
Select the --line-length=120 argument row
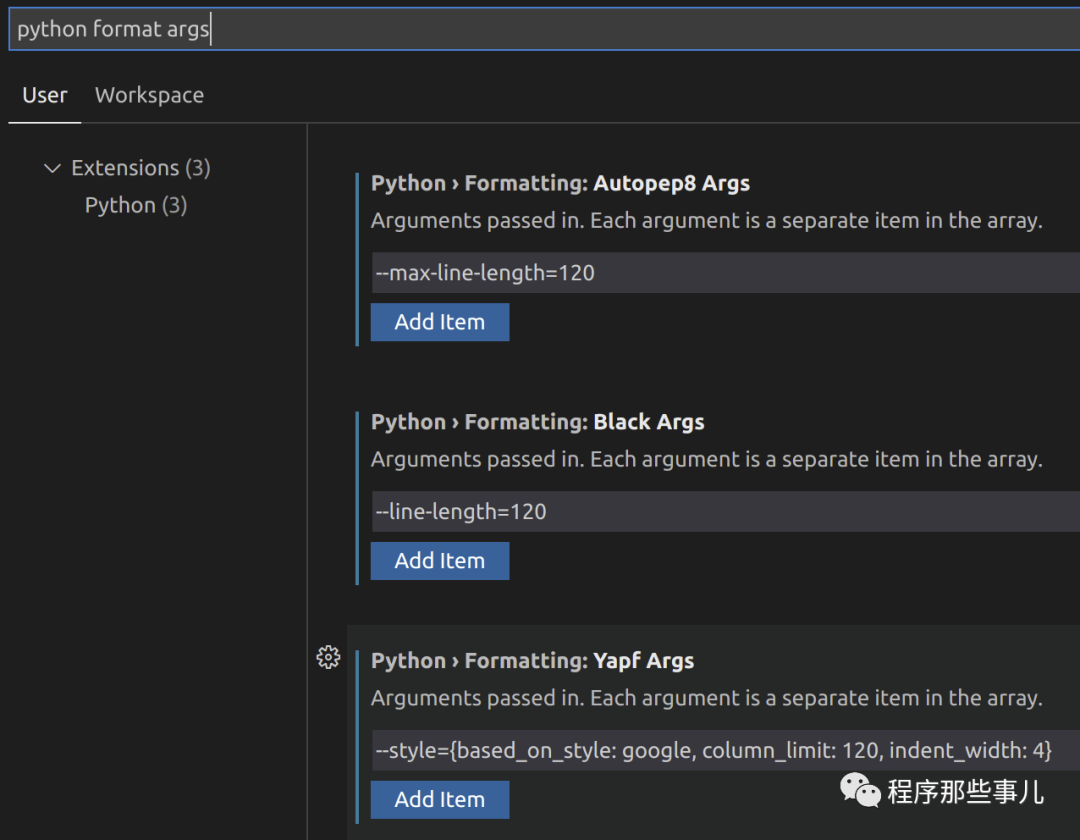[726, 512]
